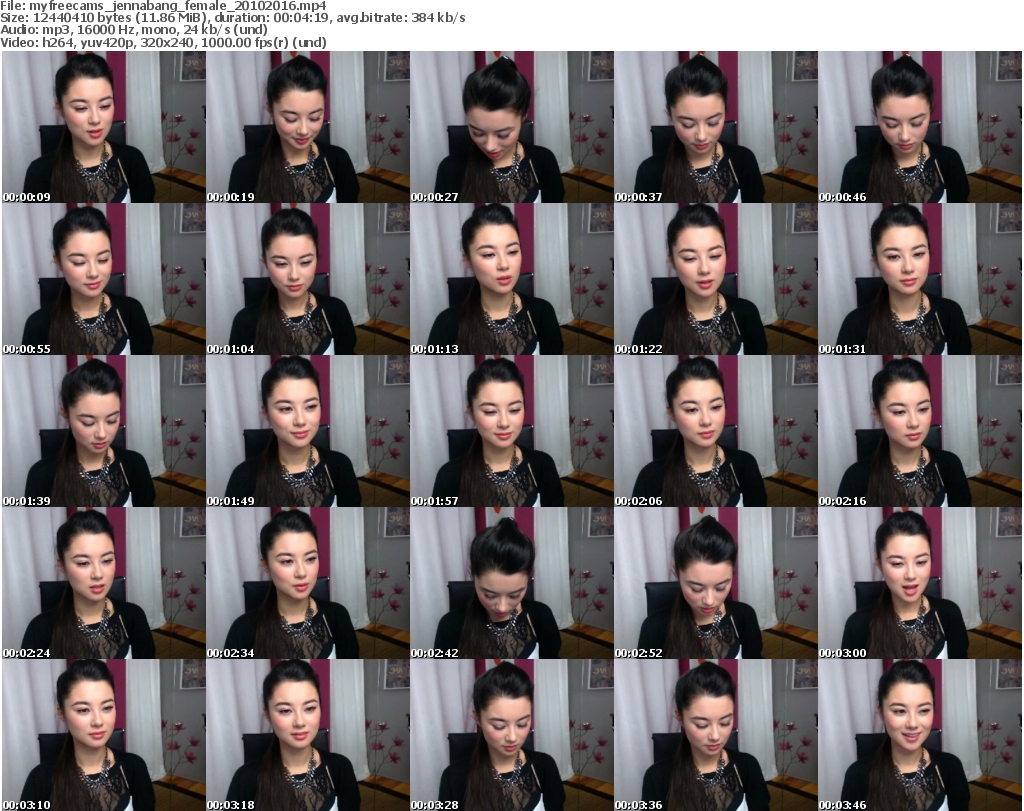Open the thumbnail at 00:02:16
Viewport: 1024px width, 811px height.
[x=920, y=432]
